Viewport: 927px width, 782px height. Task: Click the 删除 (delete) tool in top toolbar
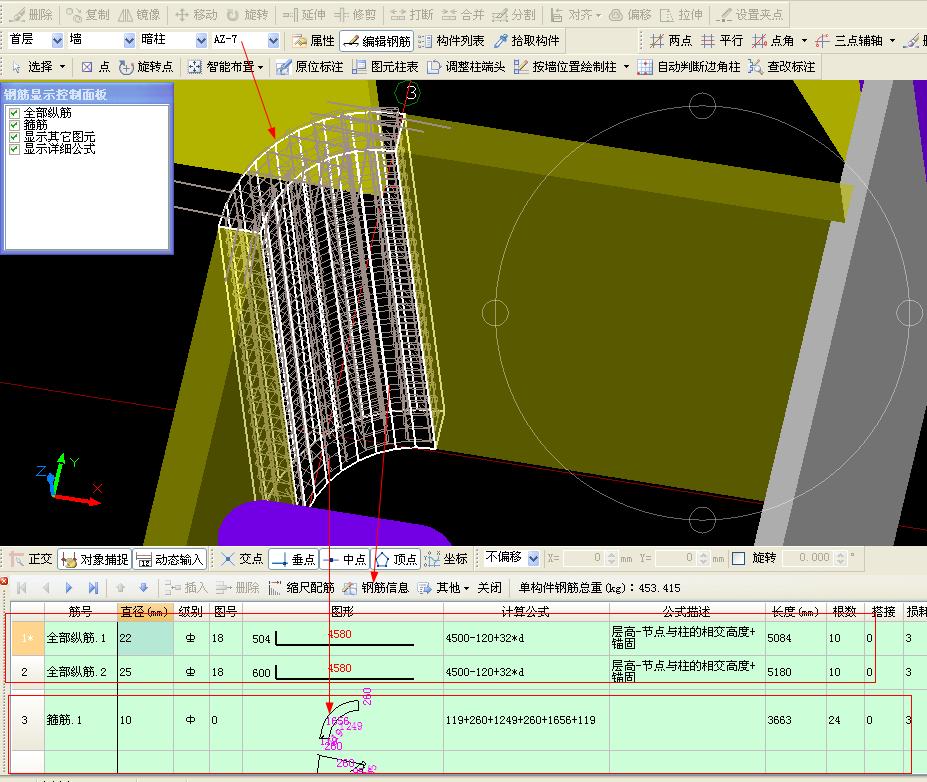point(32,14)
